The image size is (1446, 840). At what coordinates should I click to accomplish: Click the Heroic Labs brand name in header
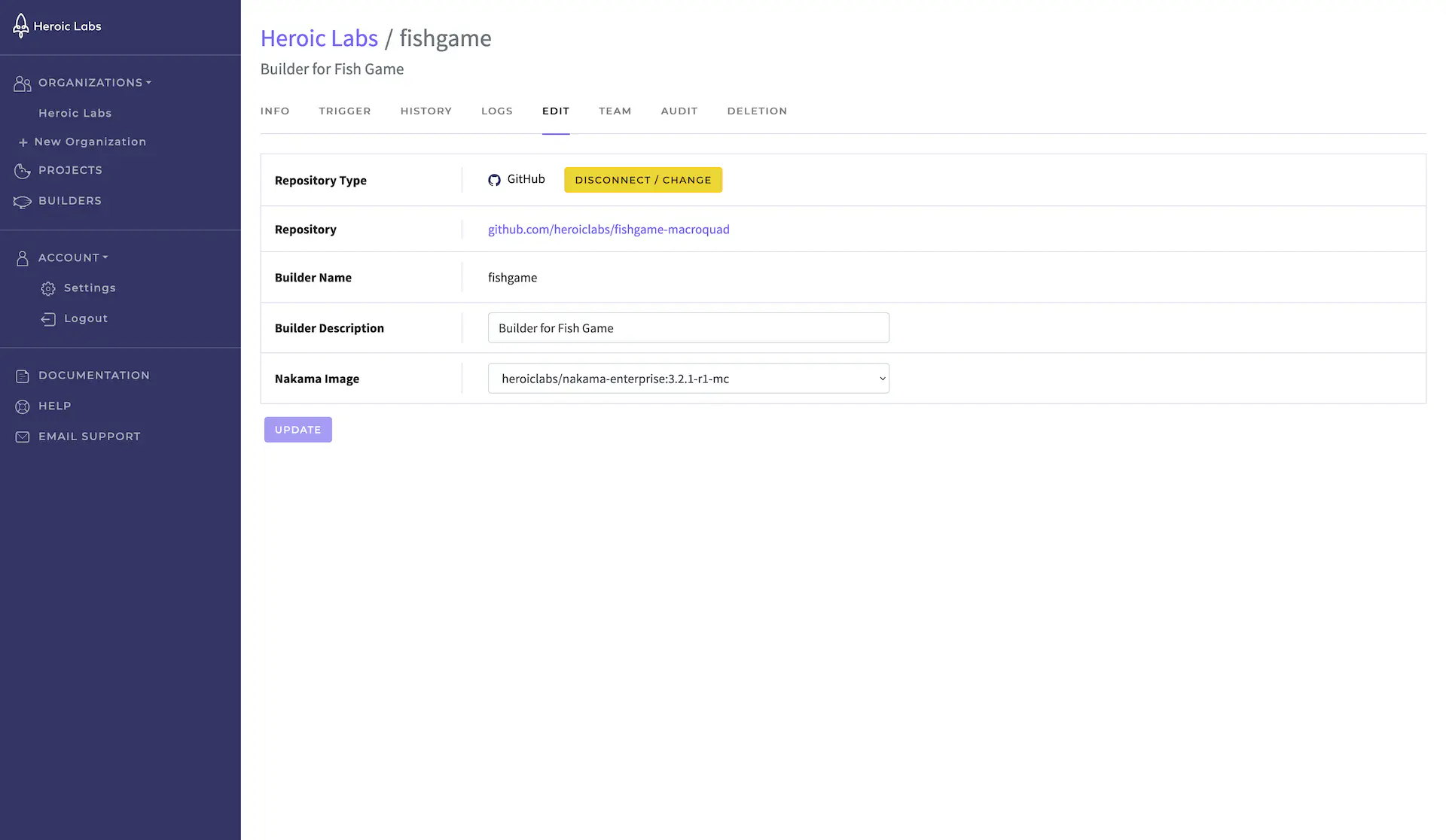(67, 26)
